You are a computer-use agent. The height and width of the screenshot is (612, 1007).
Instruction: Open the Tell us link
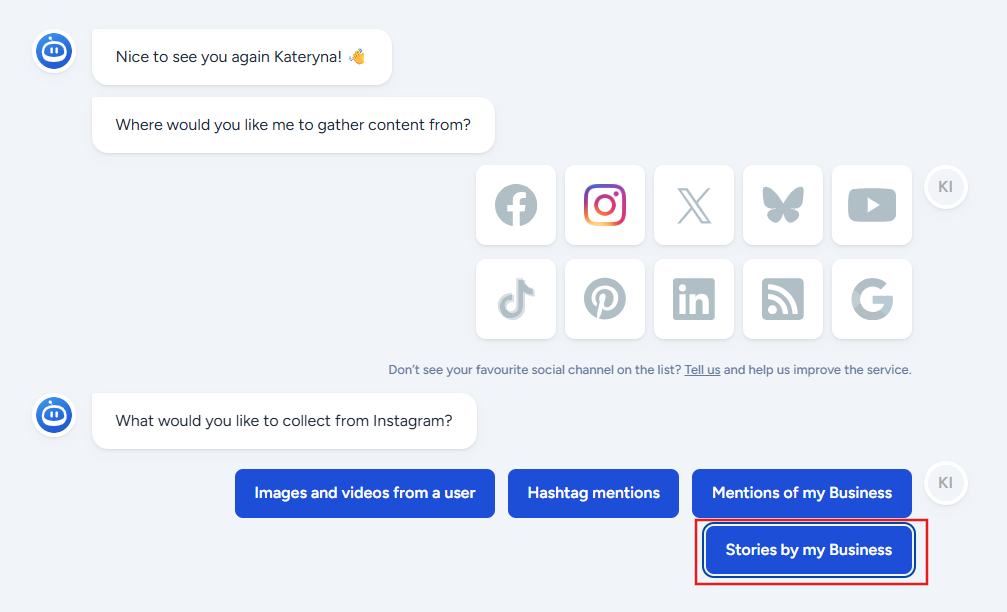click(702, 370)
